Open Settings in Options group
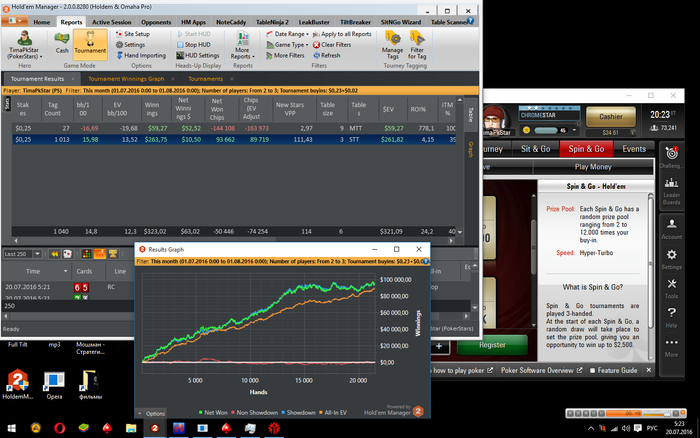Viewport: 700px width, 438px height. (130, 45)
